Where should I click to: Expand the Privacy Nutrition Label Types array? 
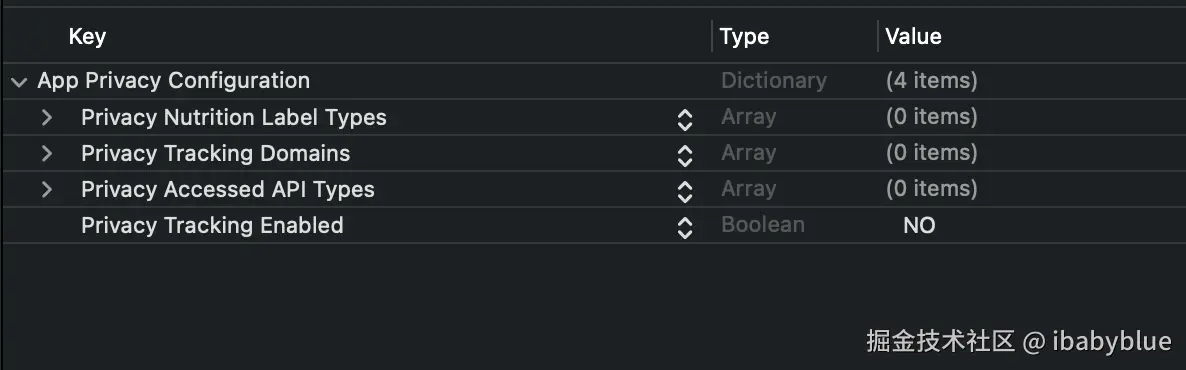tap(47, 117)
